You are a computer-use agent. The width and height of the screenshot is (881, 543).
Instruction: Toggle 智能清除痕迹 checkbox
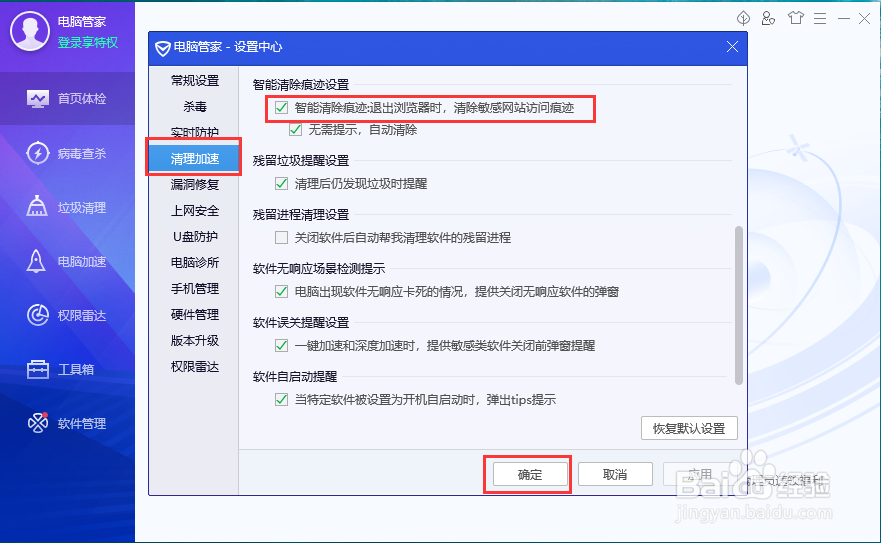[281, 107]
